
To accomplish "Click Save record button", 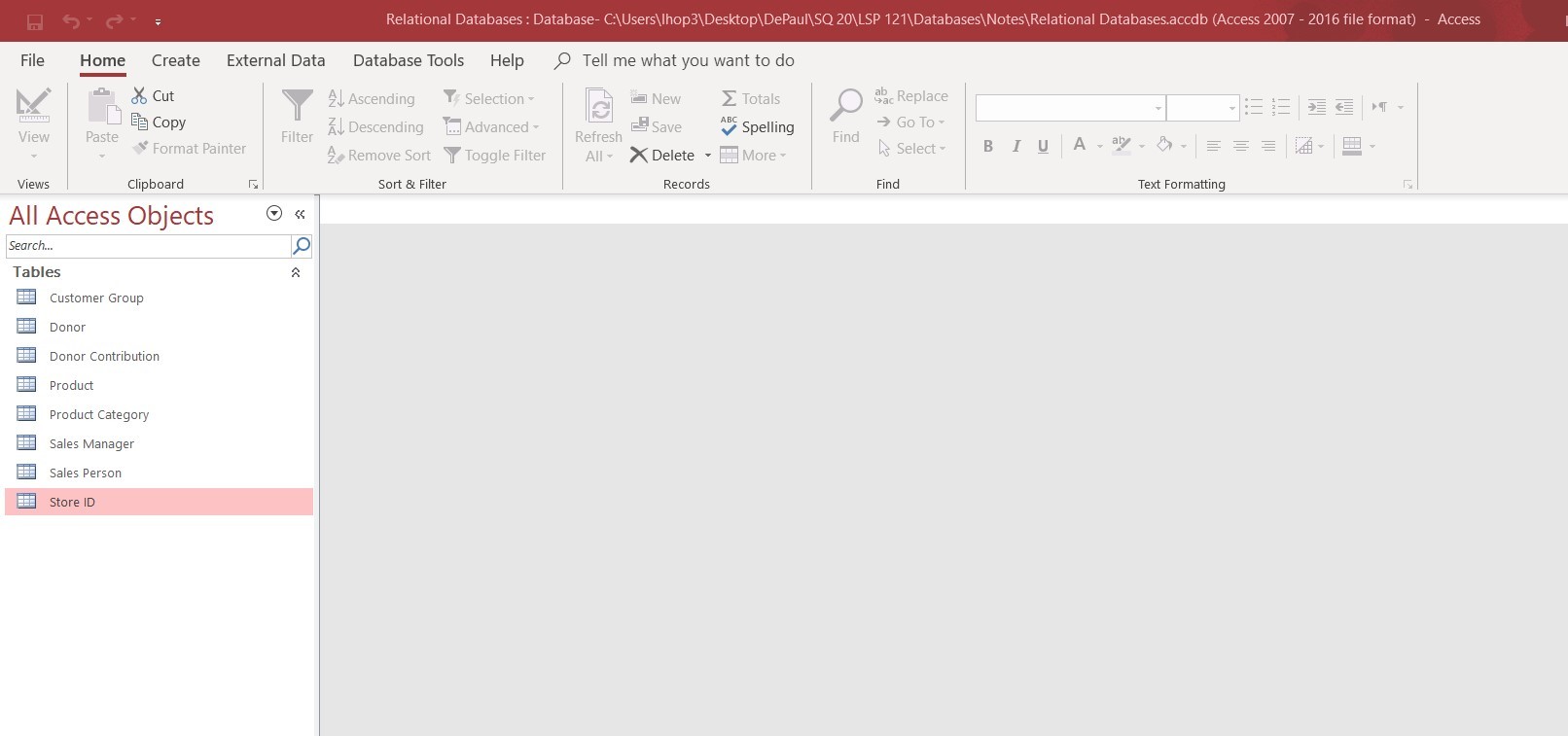I will (657, 126).
